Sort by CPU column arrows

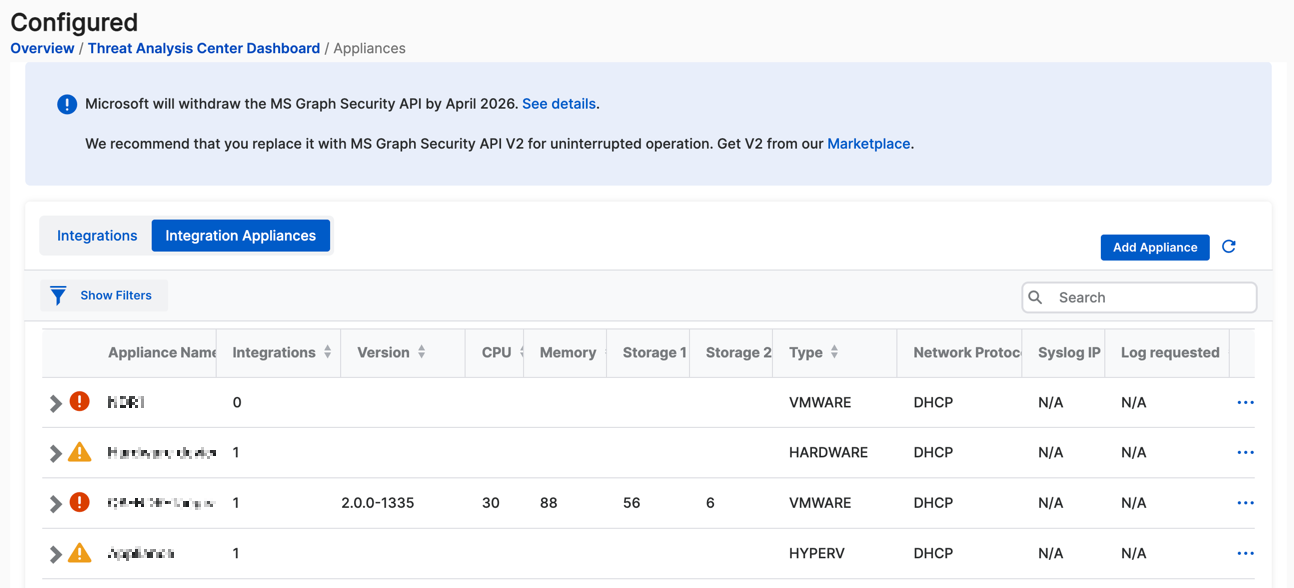tap(522, 352)
